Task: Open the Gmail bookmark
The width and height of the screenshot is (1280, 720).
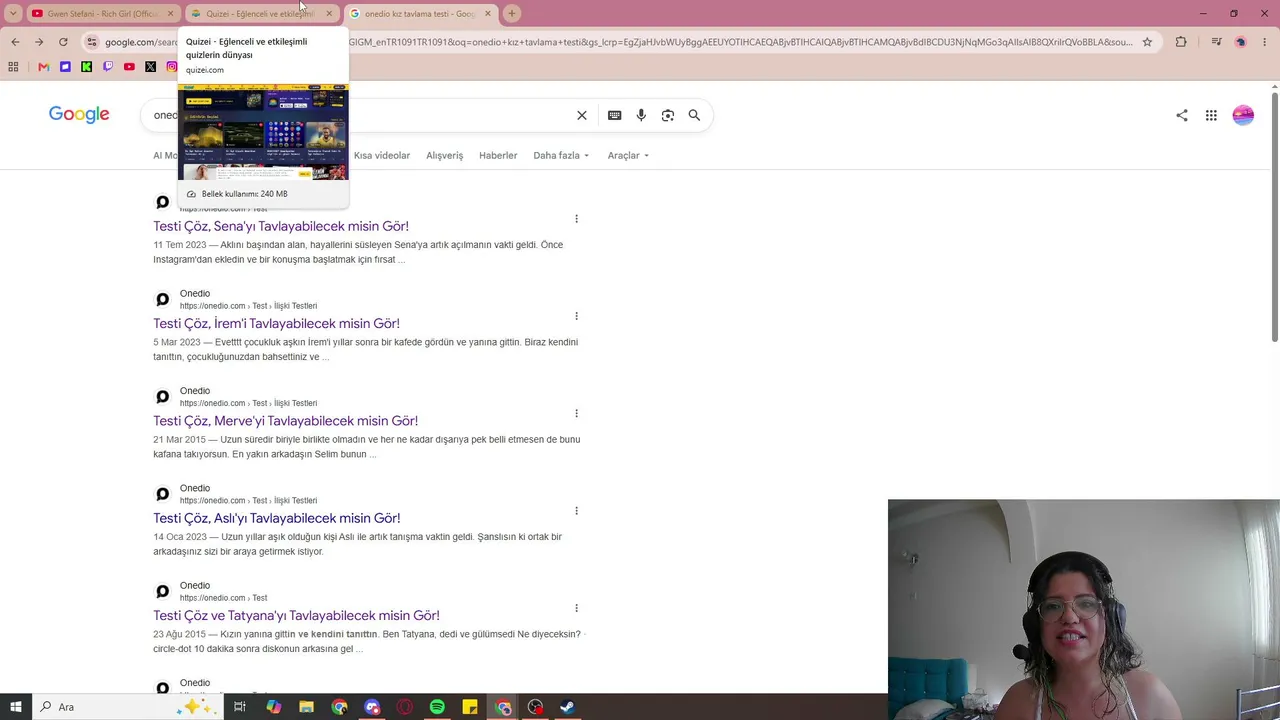Action: click(x=43, y=67)
